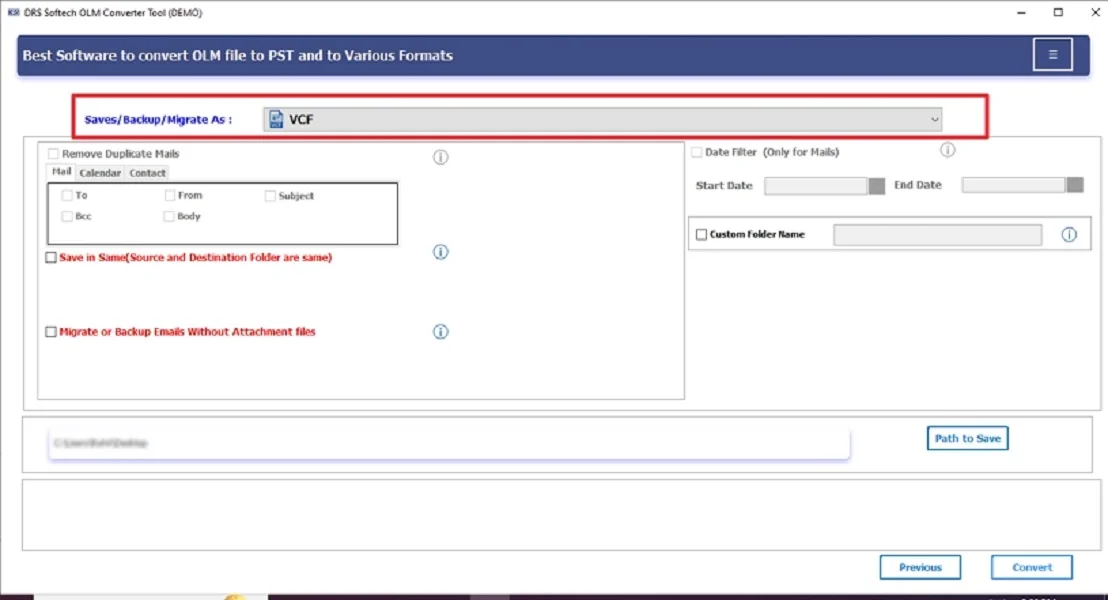Open the hamburger menu in the header
Viewport: 1108px width, 600px height.
[1051, 54]
